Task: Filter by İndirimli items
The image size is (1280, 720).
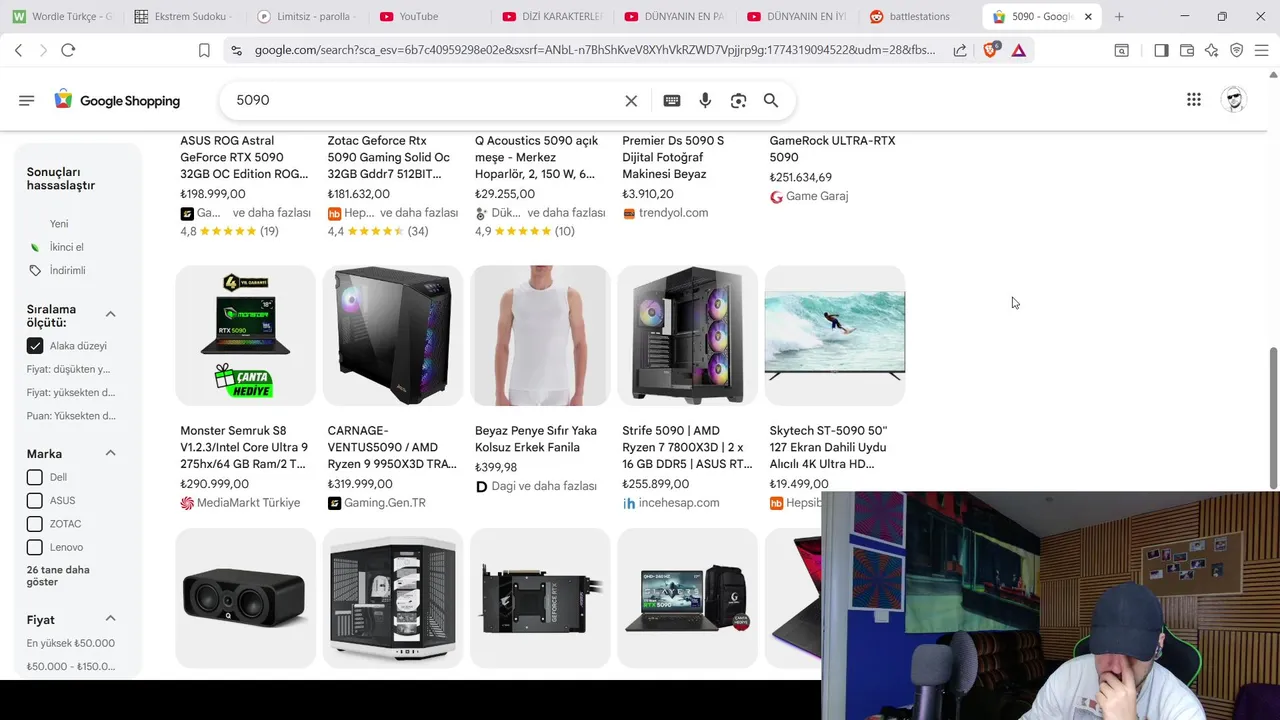Action: (x=68, y=271)
